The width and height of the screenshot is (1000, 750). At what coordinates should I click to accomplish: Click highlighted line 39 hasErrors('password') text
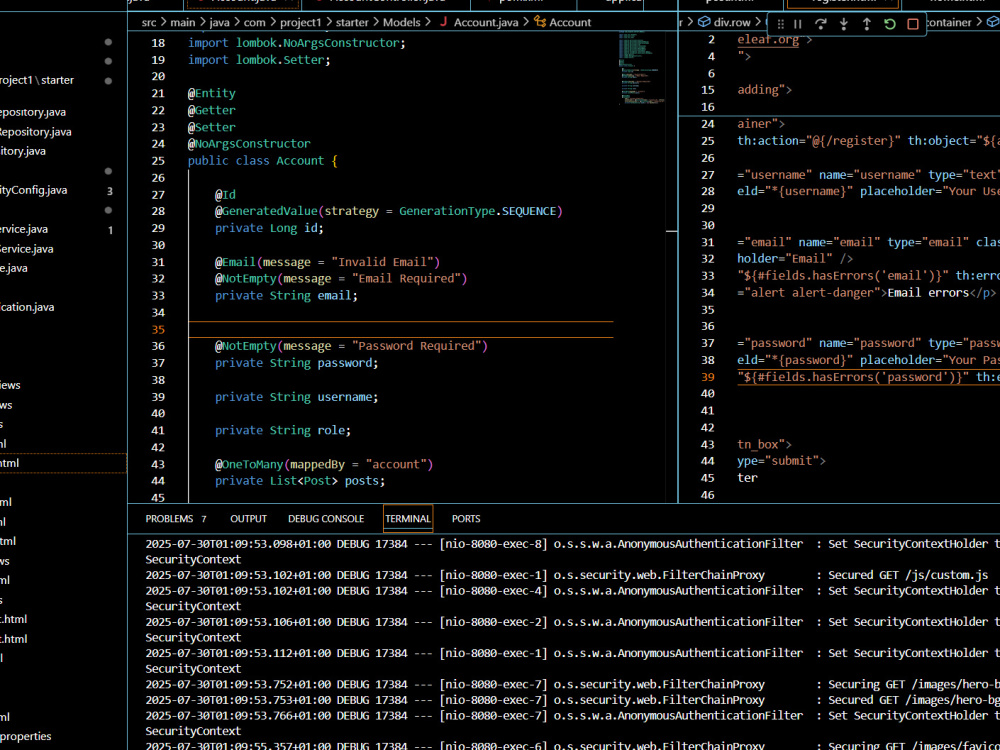[853, 377]
